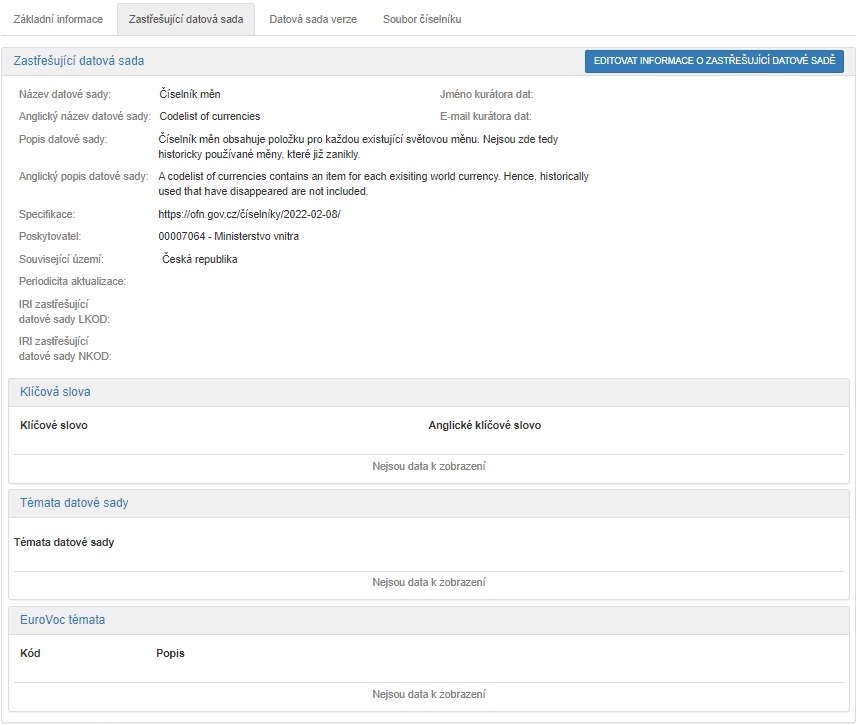Viewport: 858px width, 725px height.
Task: Collapse the Klíčová slova panel header
Action: click(55, 392)
